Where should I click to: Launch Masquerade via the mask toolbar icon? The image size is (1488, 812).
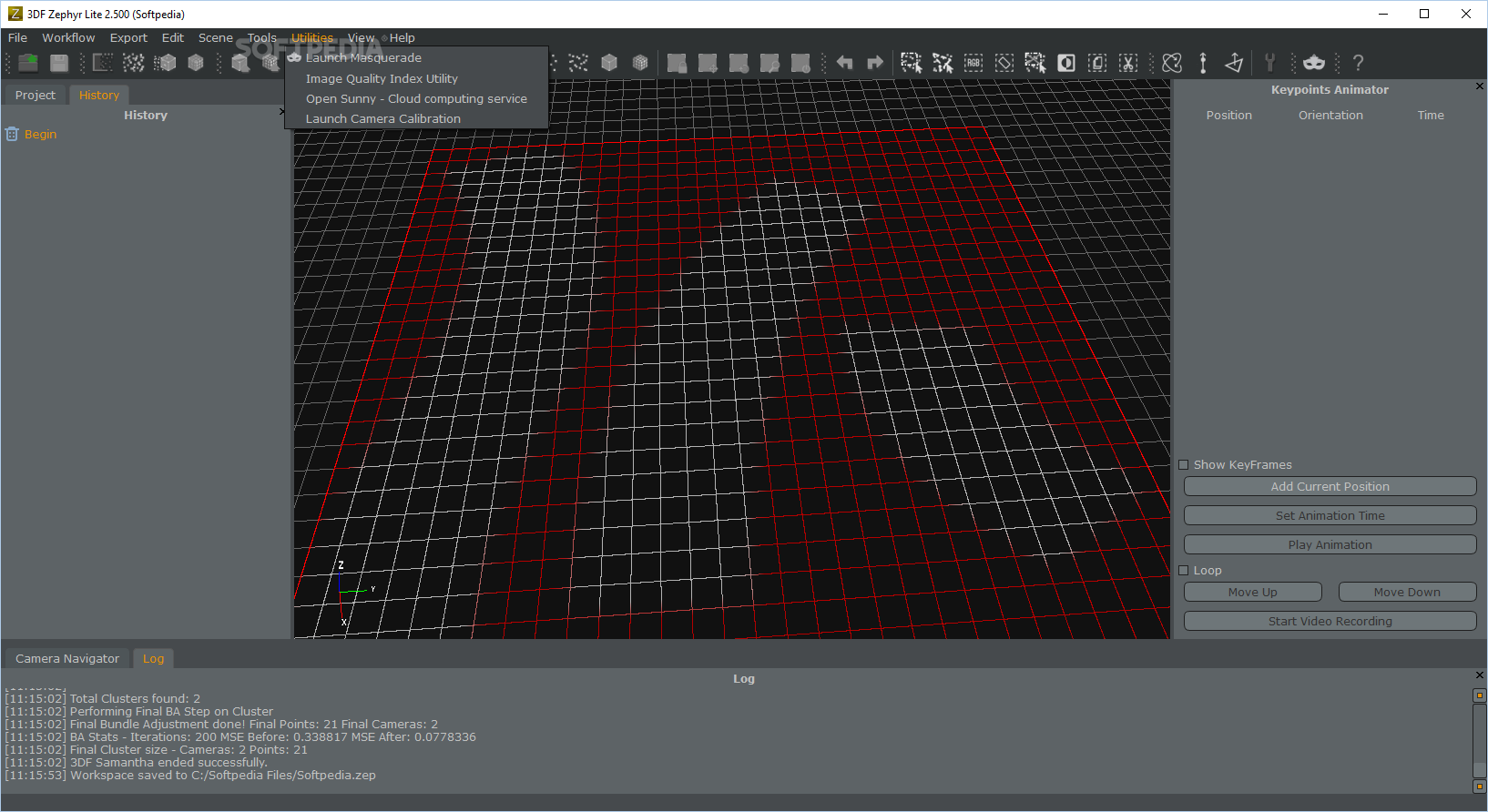pyautogui.click(x=1314, y=63)
